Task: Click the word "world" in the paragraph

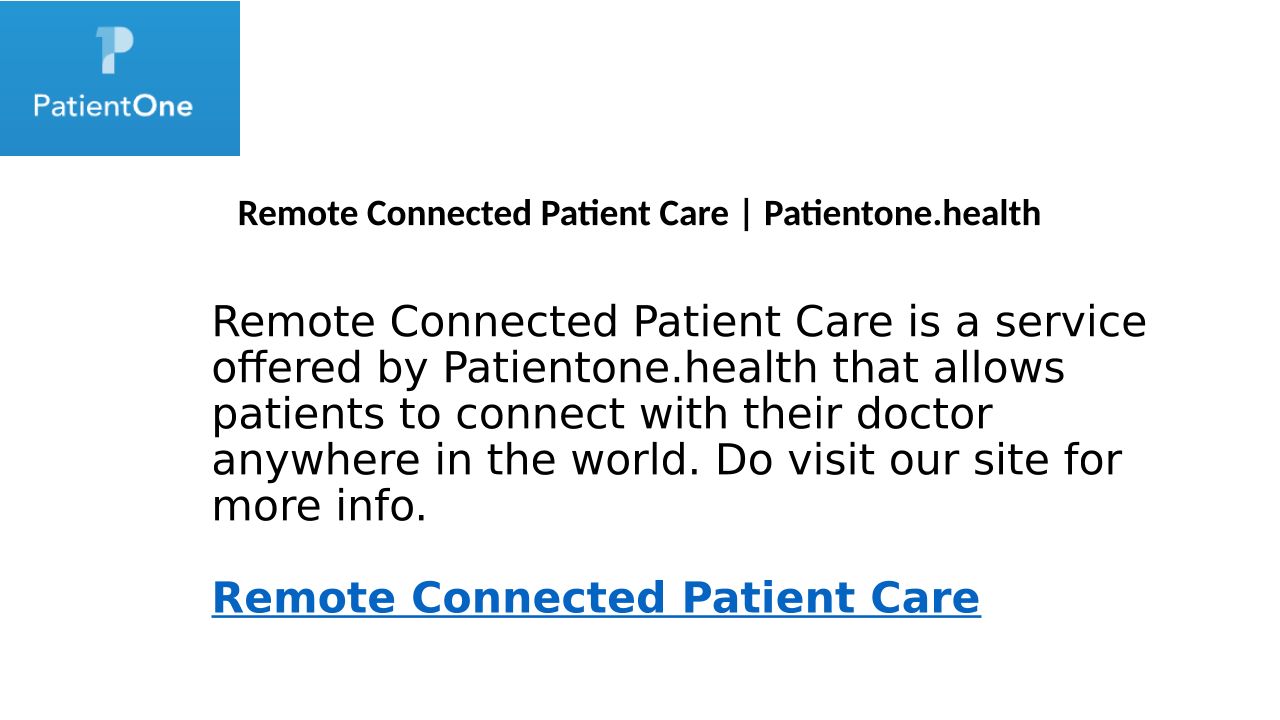Action: 633,461
